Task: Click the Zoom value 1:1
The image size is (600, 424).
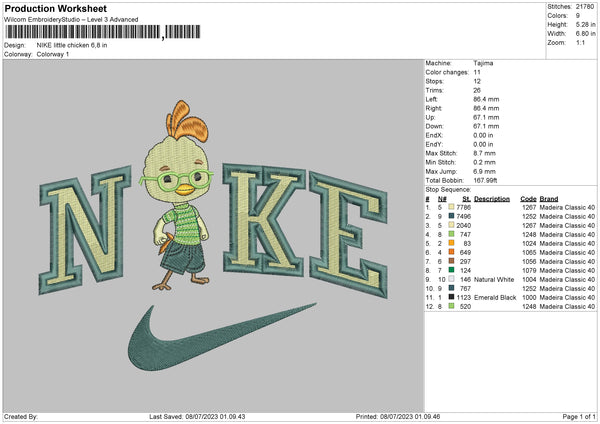Action: [x=580, y=42]
